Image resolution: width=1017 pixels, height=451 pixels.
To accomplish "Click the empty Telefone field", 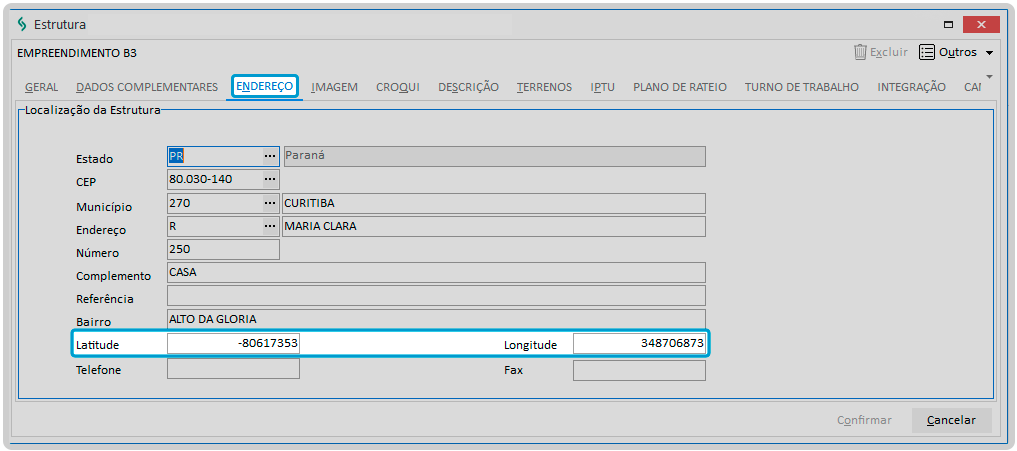I will [x=233, y=369].
